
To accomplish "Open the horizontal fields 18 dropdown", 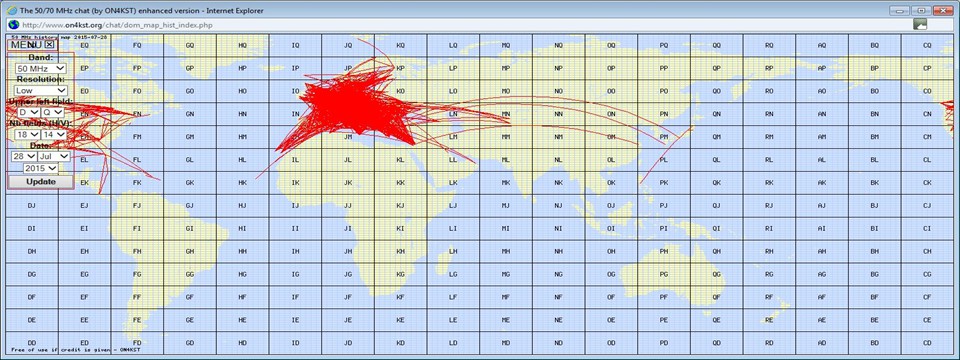I will (x=26, y=134).
